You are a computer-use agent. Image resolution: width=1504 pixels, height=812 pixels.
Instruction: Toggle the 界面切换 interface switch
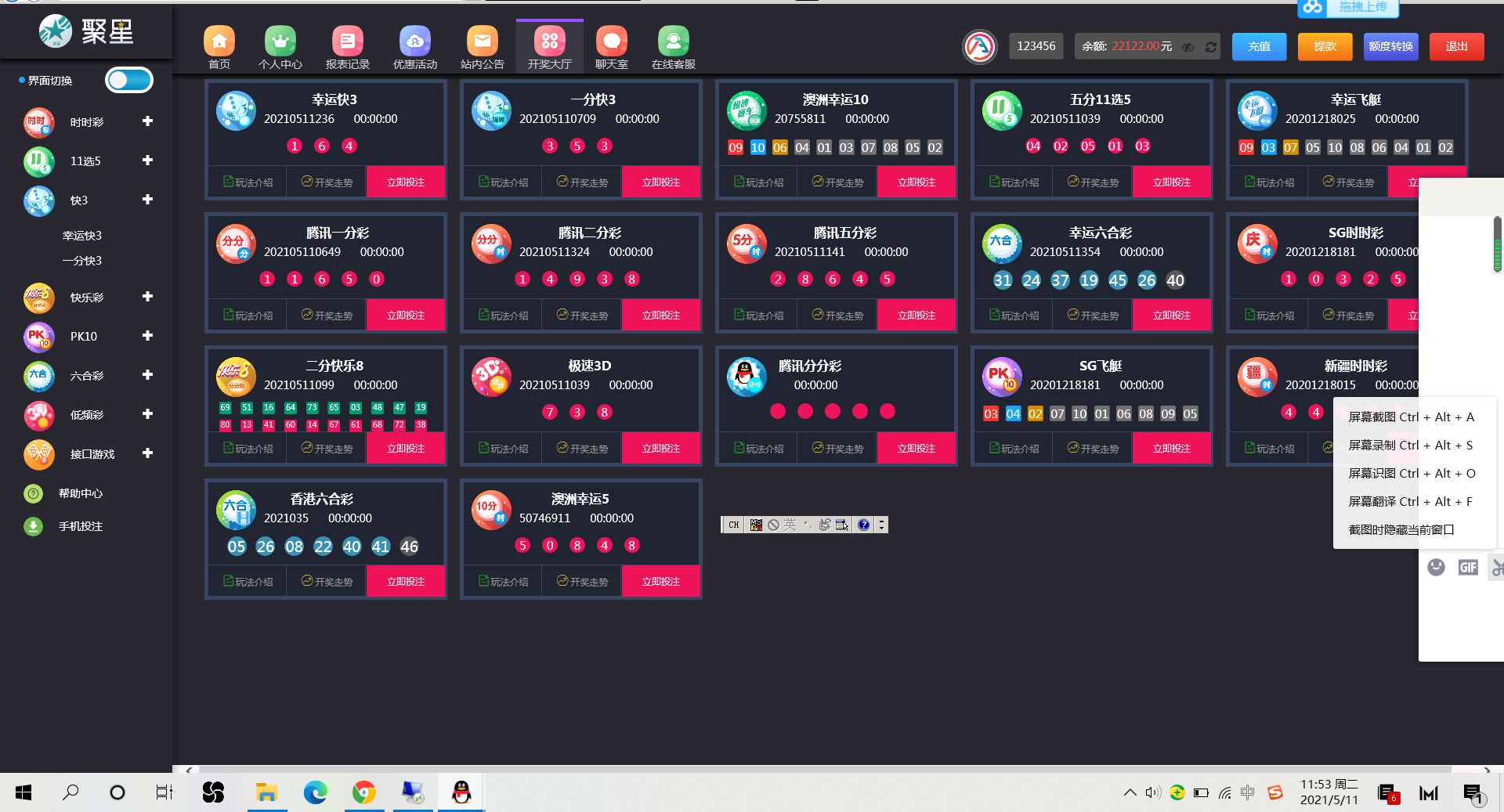tap(129, 80)
